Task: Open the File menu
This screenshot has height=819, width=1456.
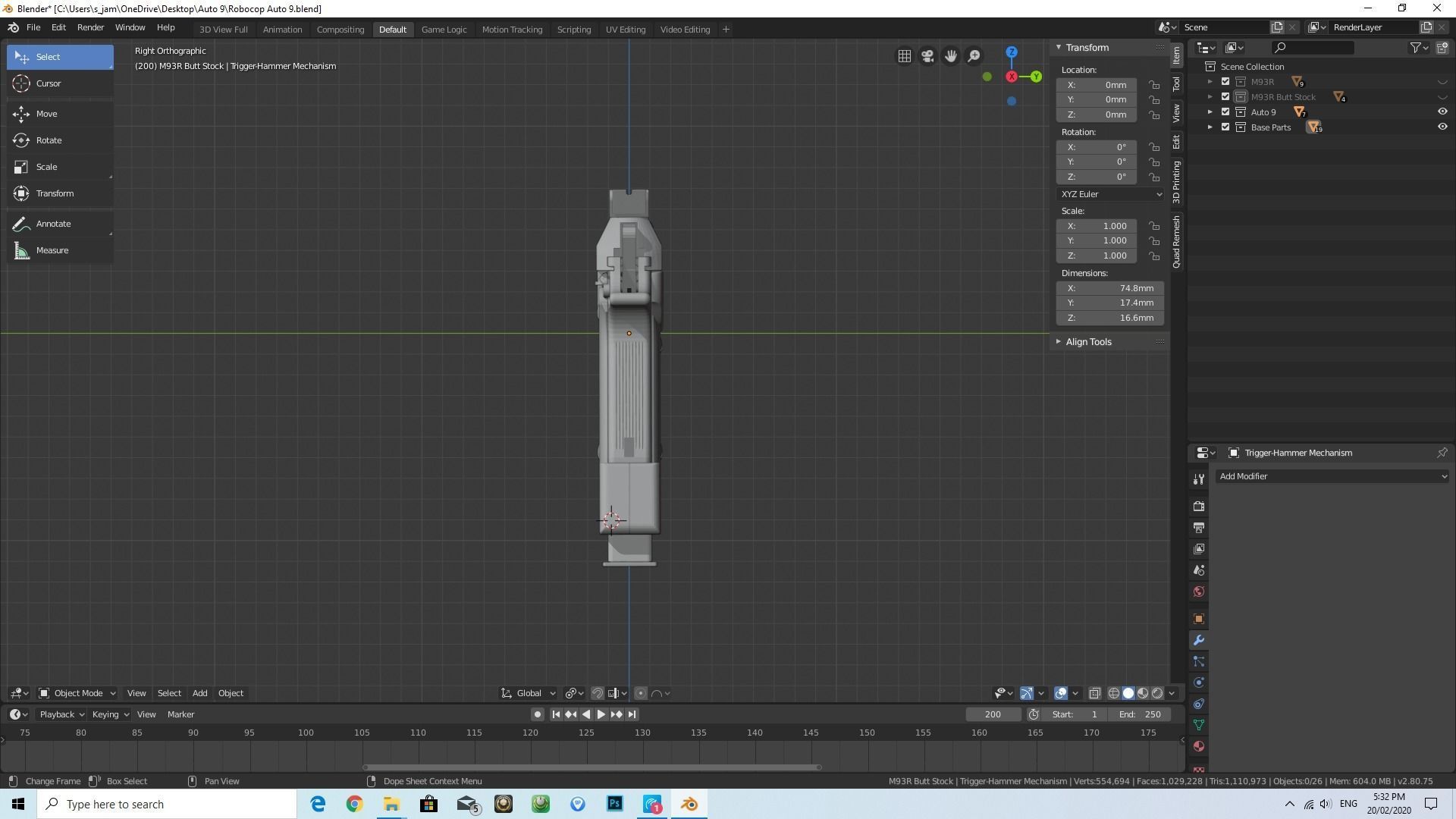Action: (33, 27)
